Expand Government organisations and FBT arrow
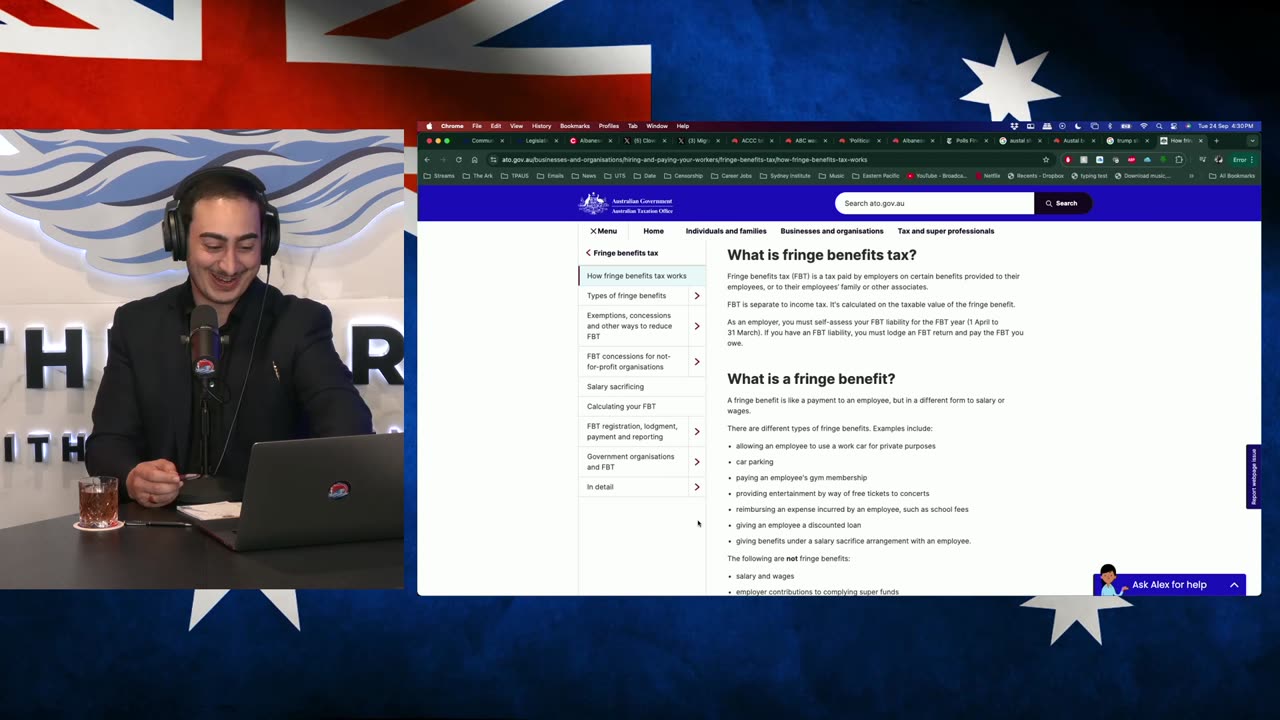1280x720 pixels. point(697,462)
